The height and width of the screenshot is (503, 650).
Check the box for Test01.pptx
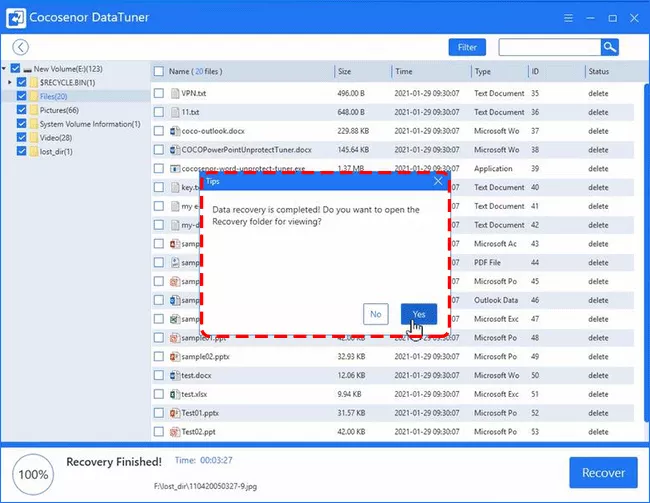click(159, 413)
